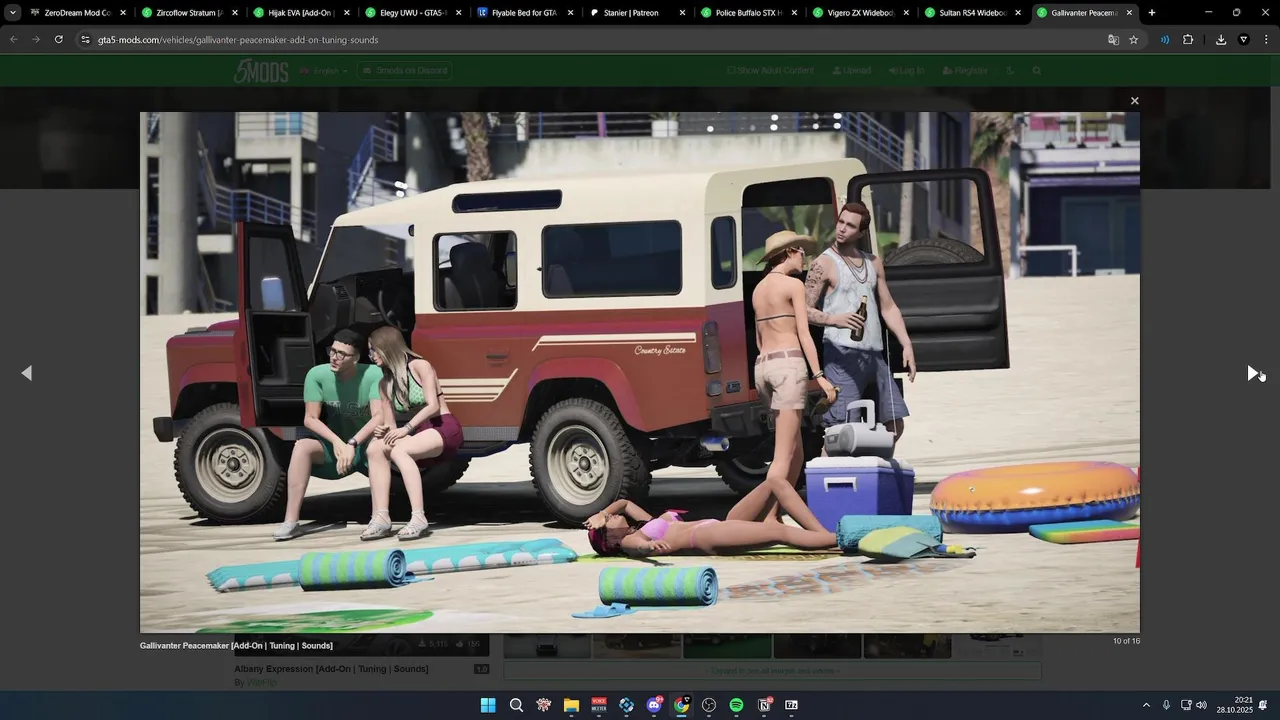Close the image lightbox with the X

point(1134,101)
